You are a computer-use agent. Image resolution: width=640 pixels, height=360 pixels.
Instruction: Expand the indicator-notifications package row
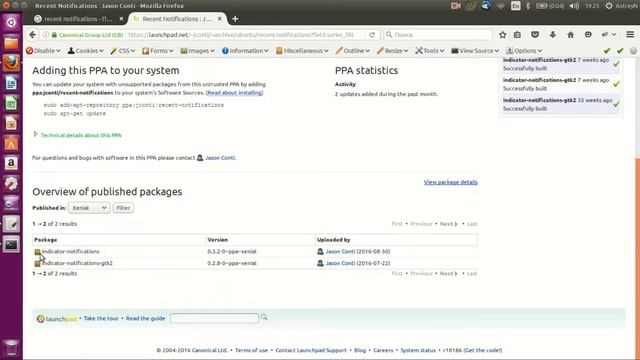[x=37, y=252]
